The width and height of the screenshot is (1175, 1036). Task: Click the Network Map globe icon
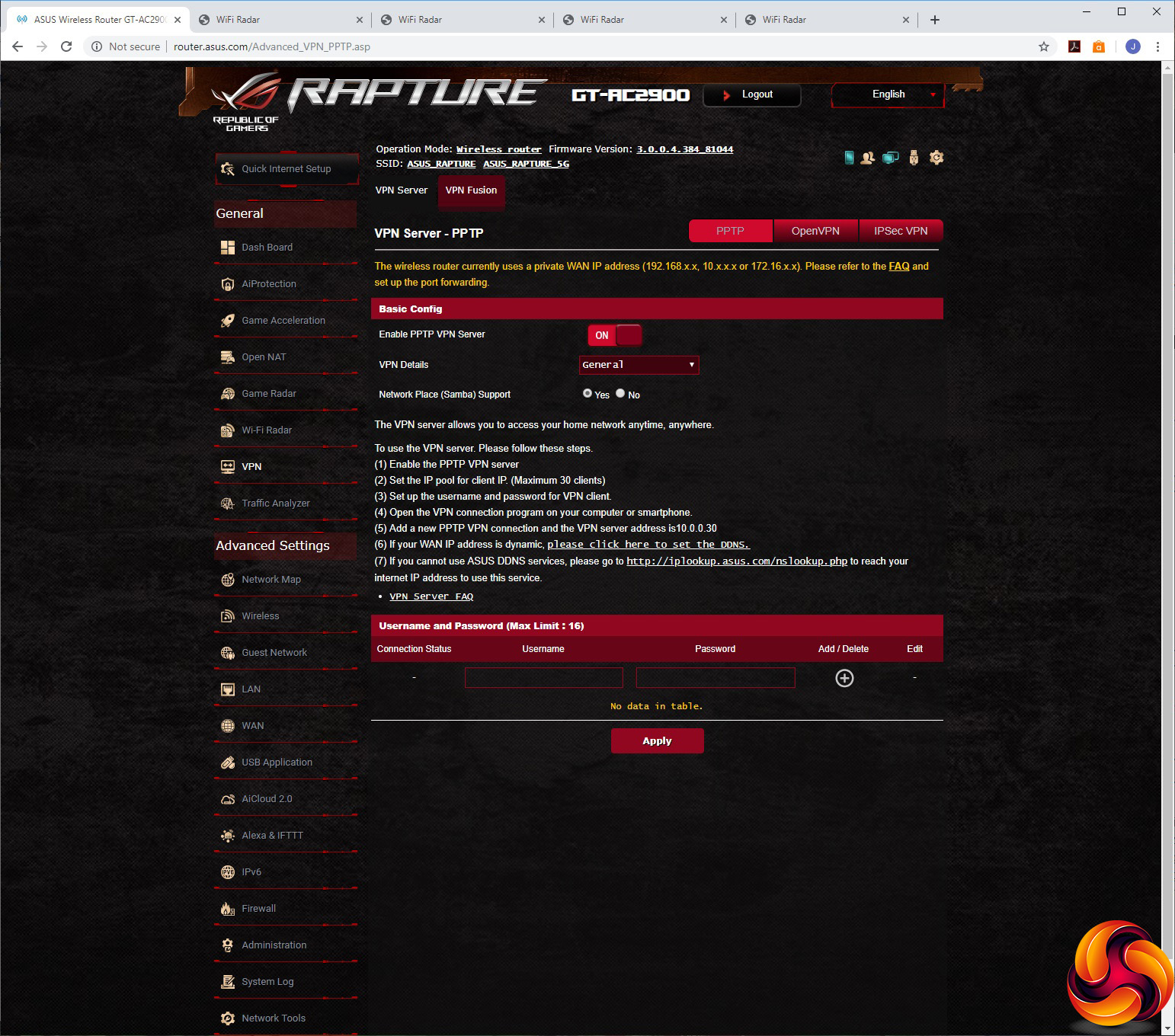click(227, 580)
